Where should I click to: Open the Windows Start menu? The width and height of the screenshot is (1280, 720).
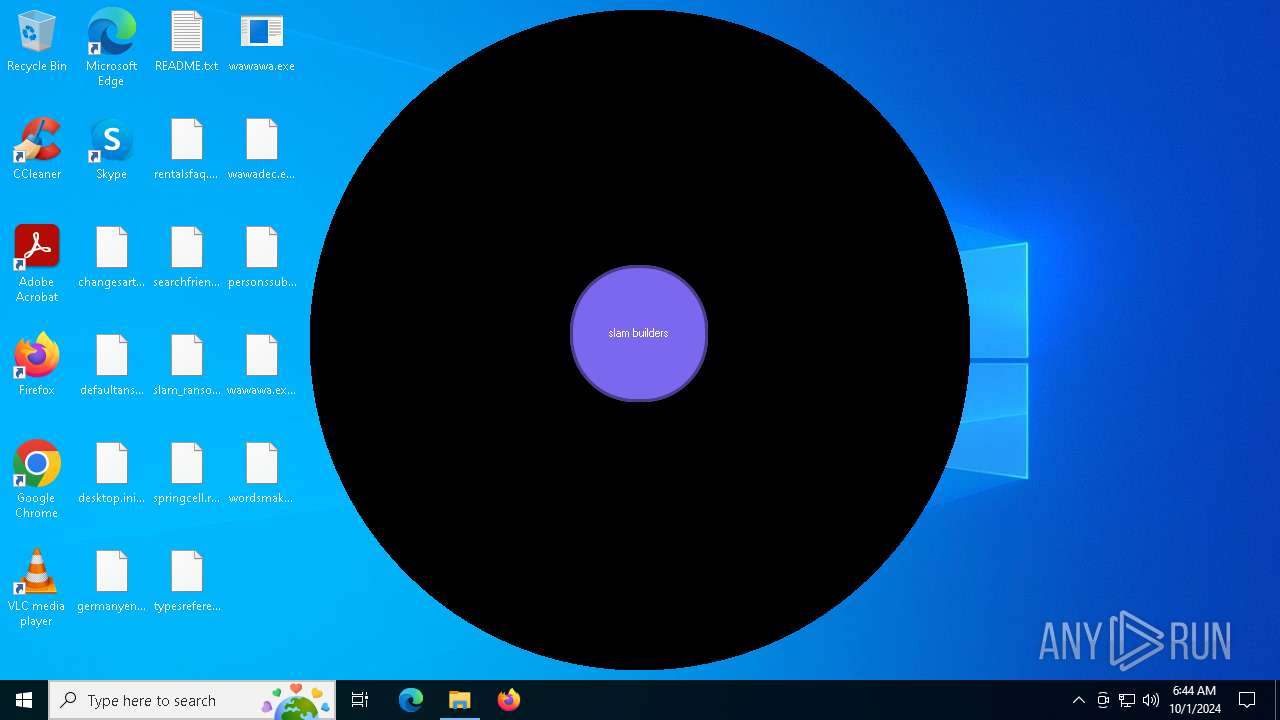(x=24, y=700)
